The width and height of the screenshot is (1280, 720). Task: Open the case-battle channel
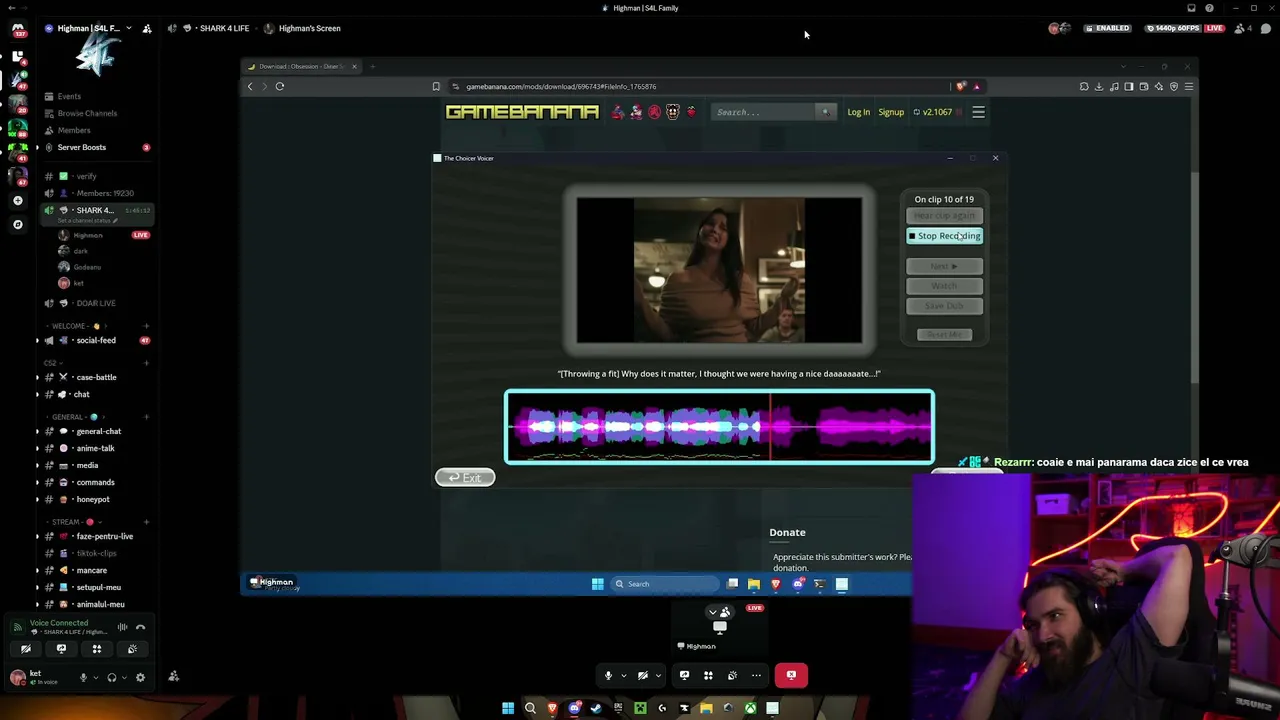pyautogui.click(x=96, y=377)
